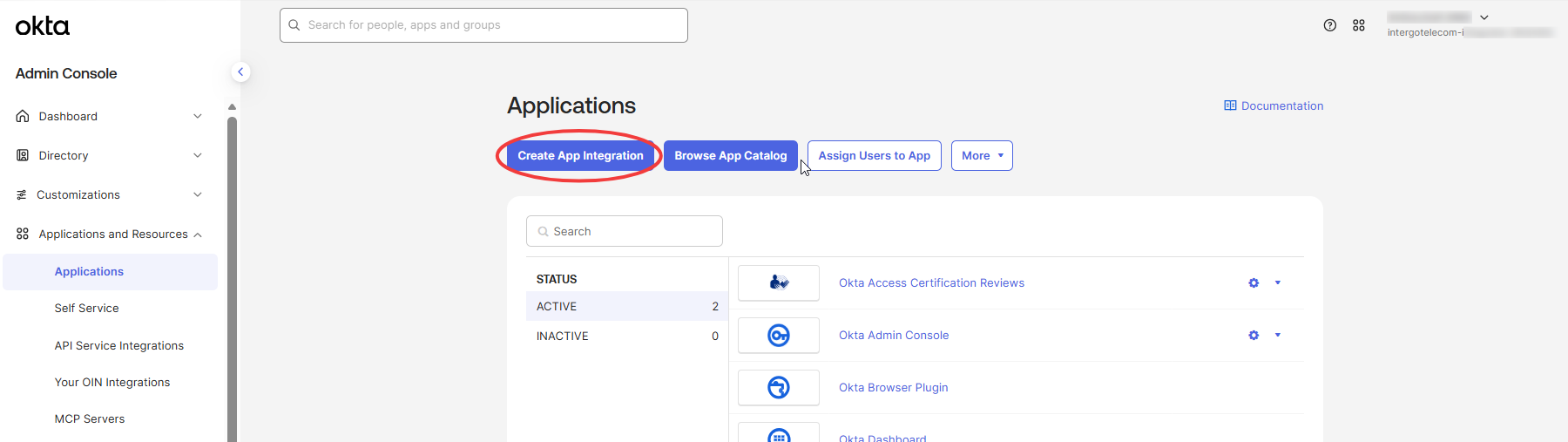Open the apps grid icon in header

(1359, 25)
